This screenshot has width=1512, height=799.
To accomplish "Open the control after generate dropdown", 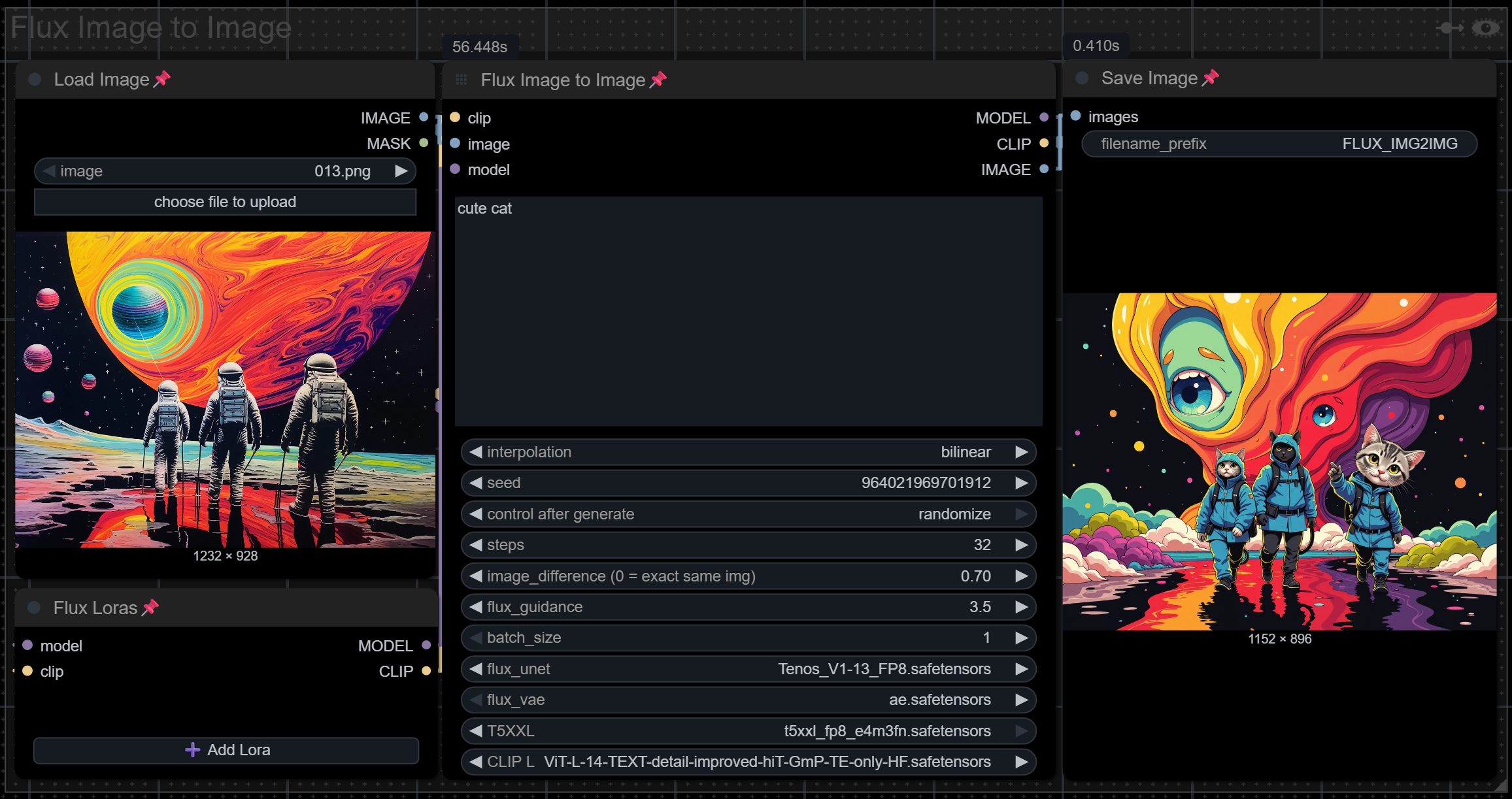I will [748, 514].
